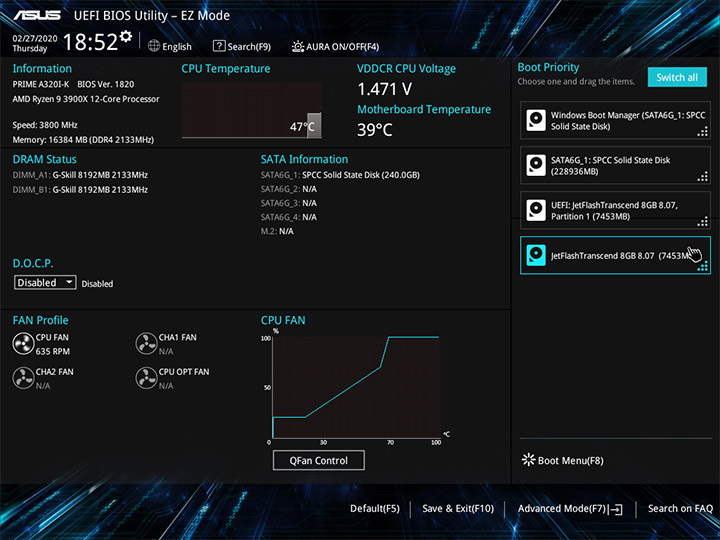Viewport: 720px width, 540px height.
Task: Grab drag handle on highlighted JetFlash entry
Action: 703,267
